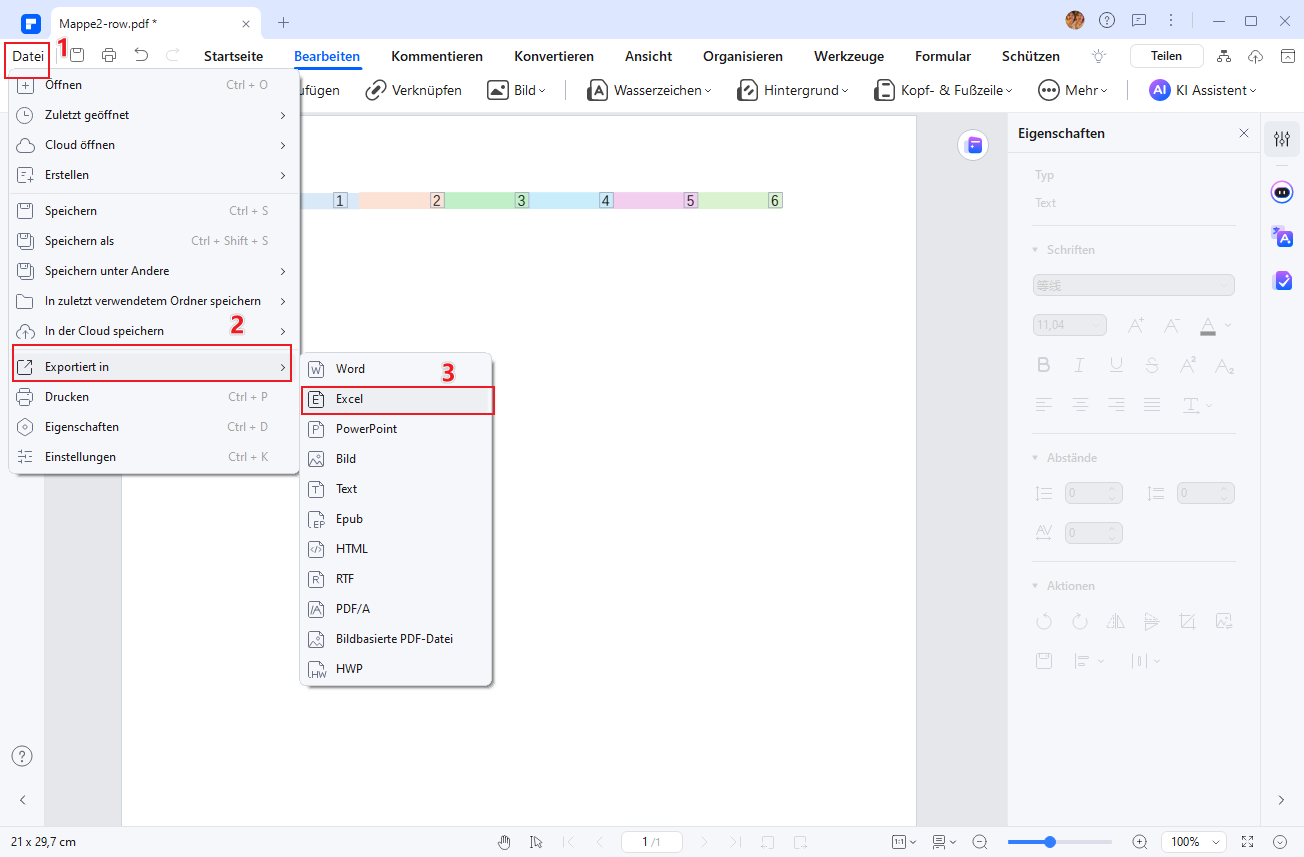Click the cell labeled 3 in the PDF

coord(521,201)
